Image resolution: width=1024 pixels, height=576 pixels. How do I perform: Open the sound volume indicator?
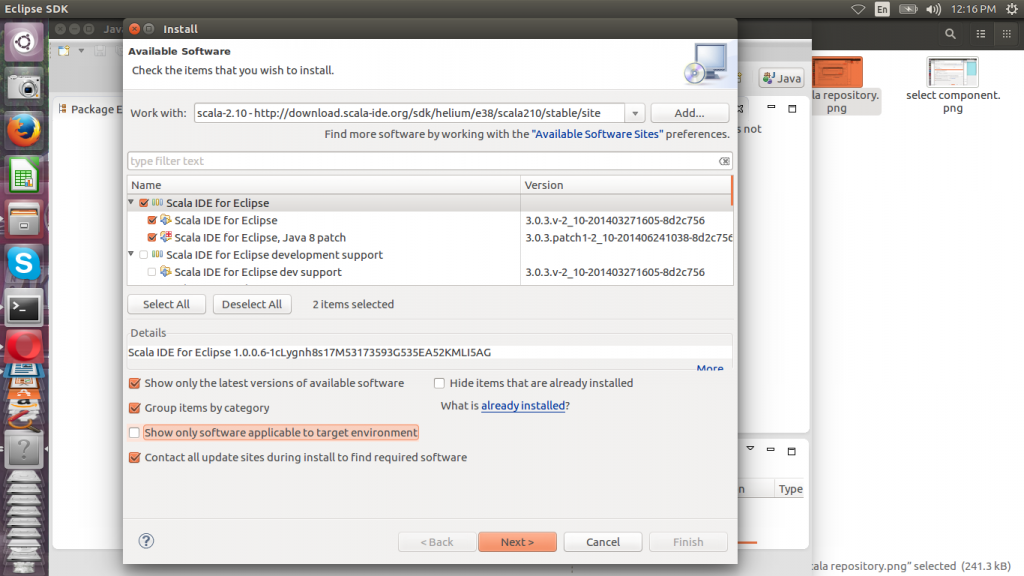pyautogui.click(x=933, y=9)
